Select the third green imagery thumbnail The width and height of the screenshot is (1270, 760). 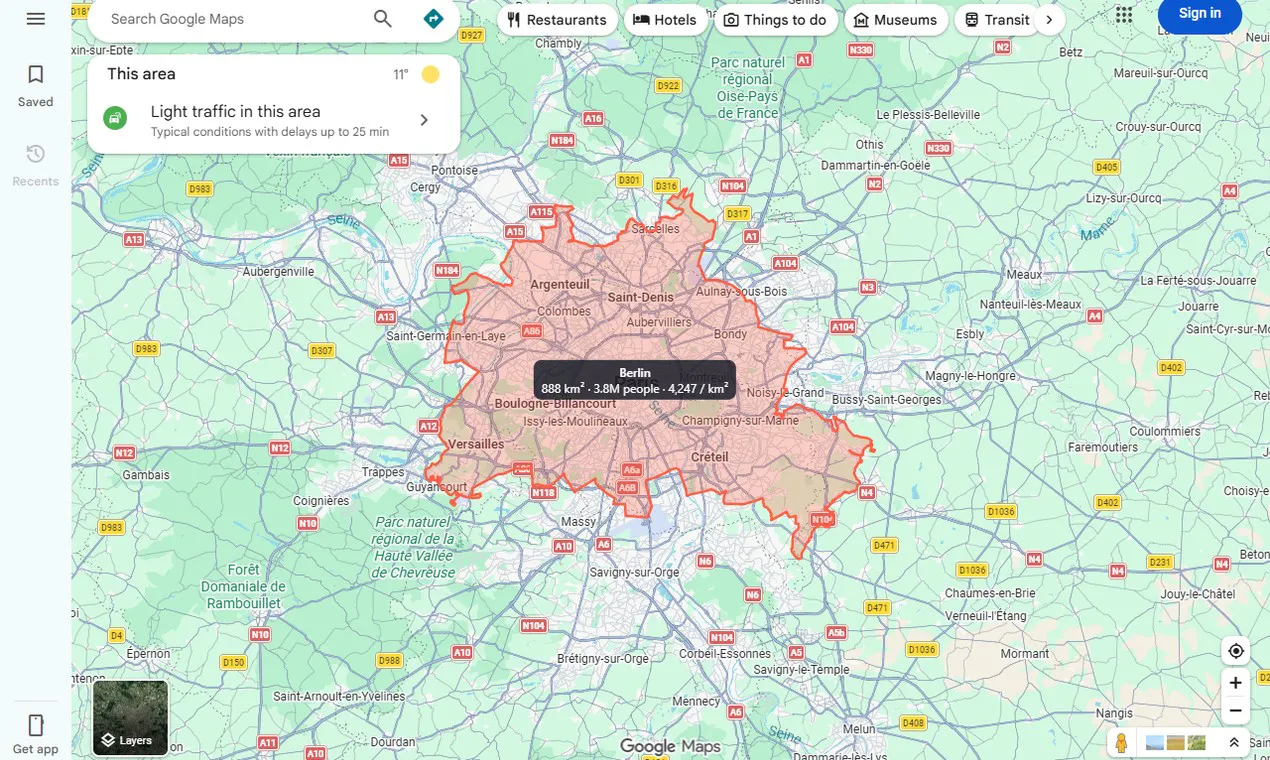coord(1197,743)
